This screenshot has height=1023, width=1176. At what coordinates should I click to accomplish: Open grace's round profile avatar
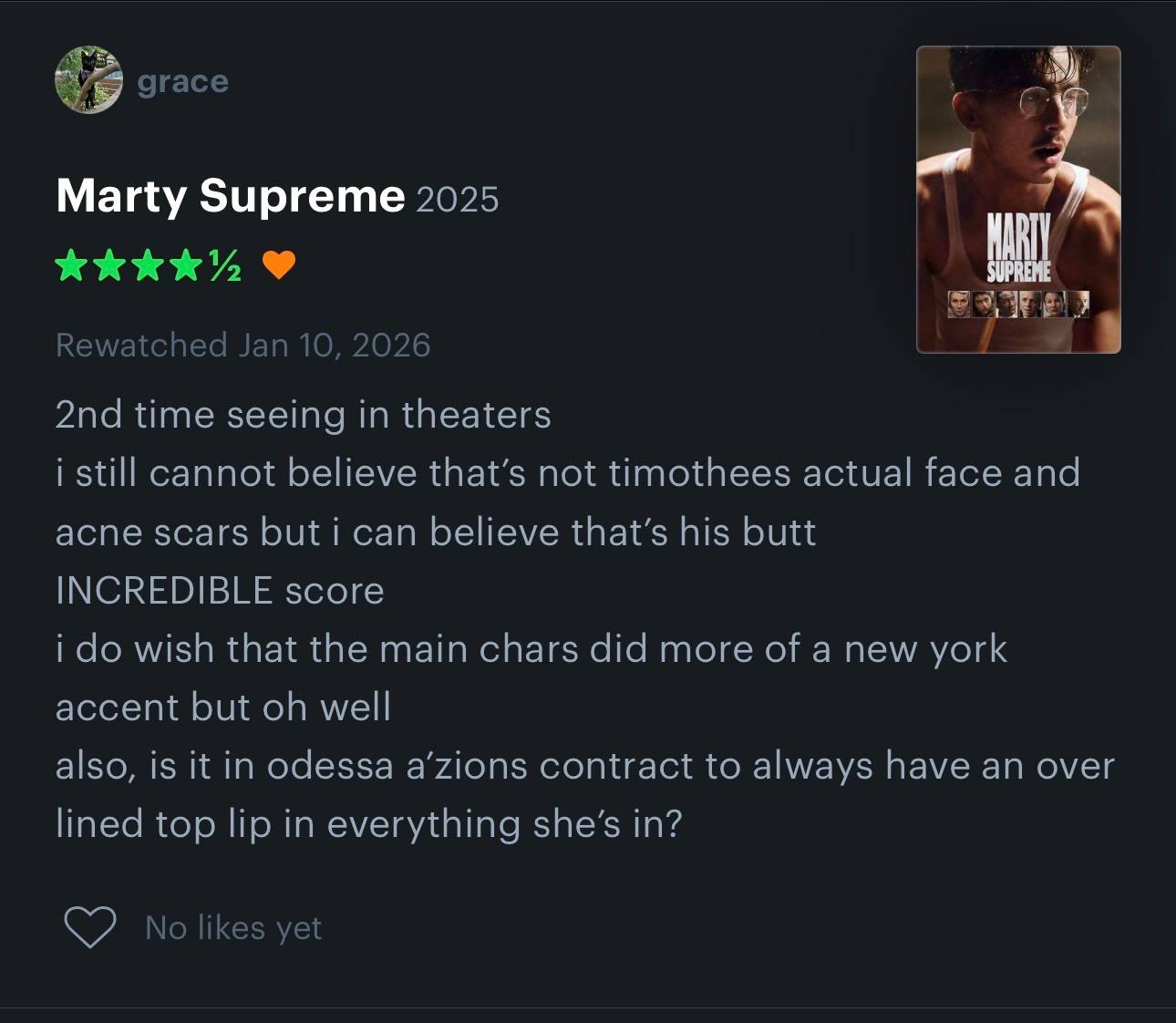[88, 80]
